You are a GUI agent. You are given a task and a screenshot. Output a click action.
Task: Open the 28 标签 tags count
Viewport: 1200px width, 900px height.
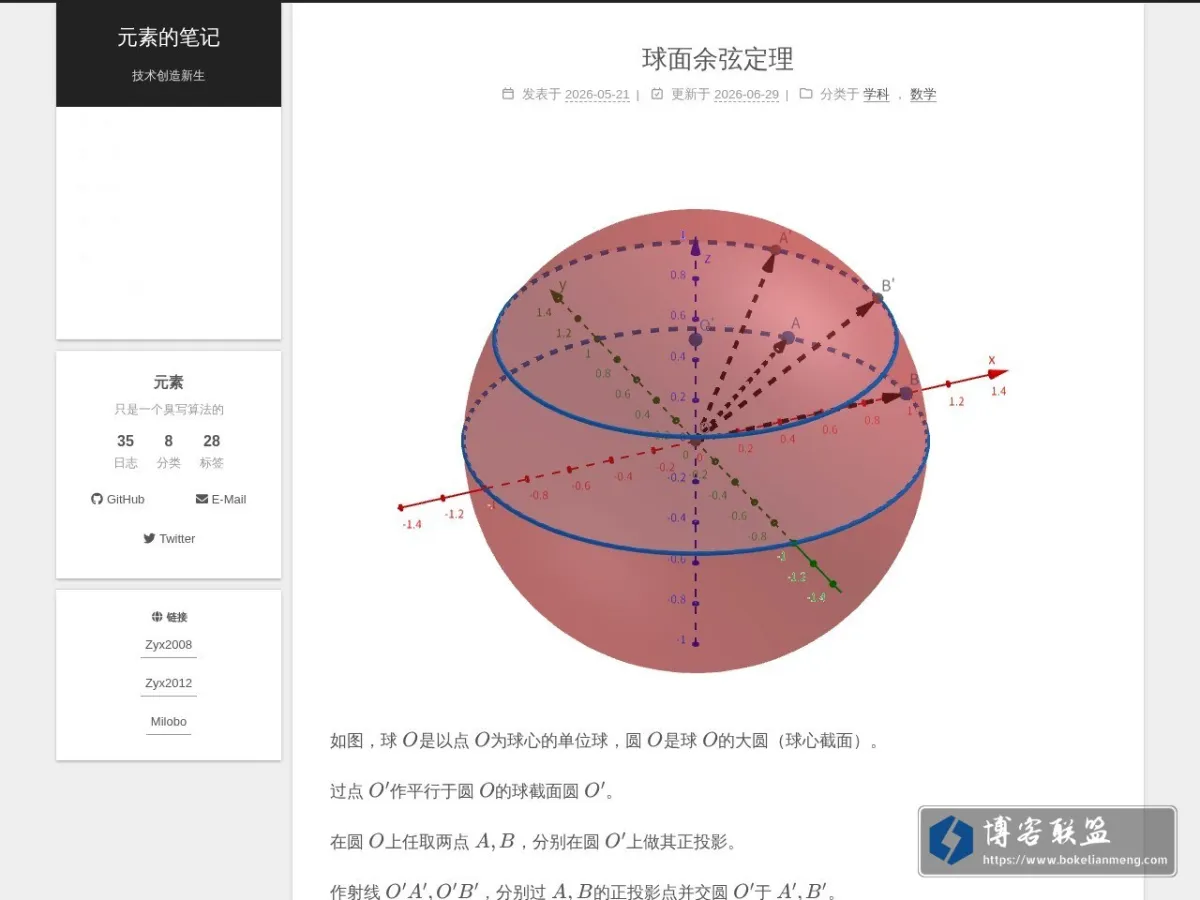pyautogui.click(x=211, y=451)
